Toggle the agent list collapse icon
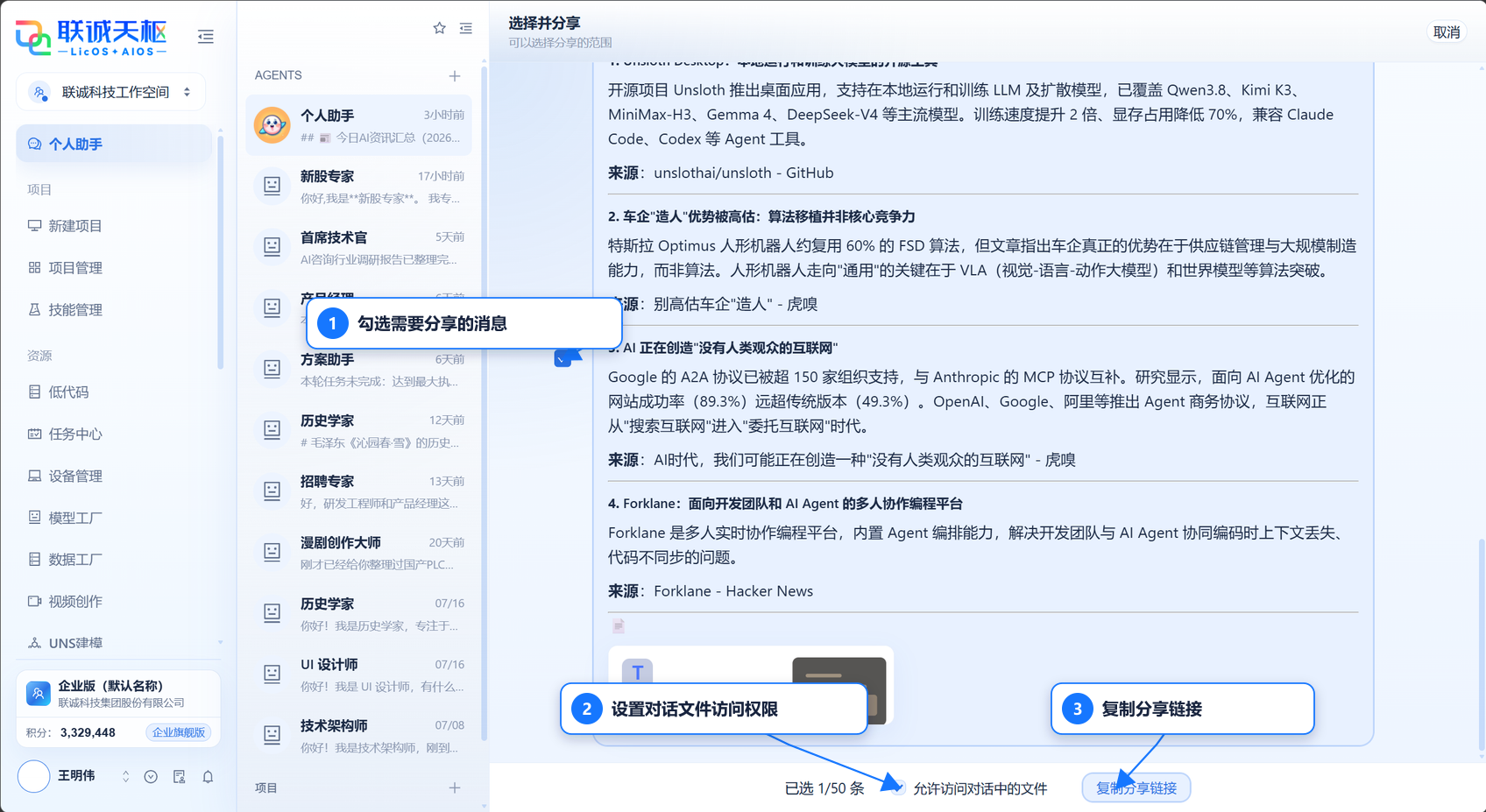This screenshot has height=812, width=1486. coord(466,28)
